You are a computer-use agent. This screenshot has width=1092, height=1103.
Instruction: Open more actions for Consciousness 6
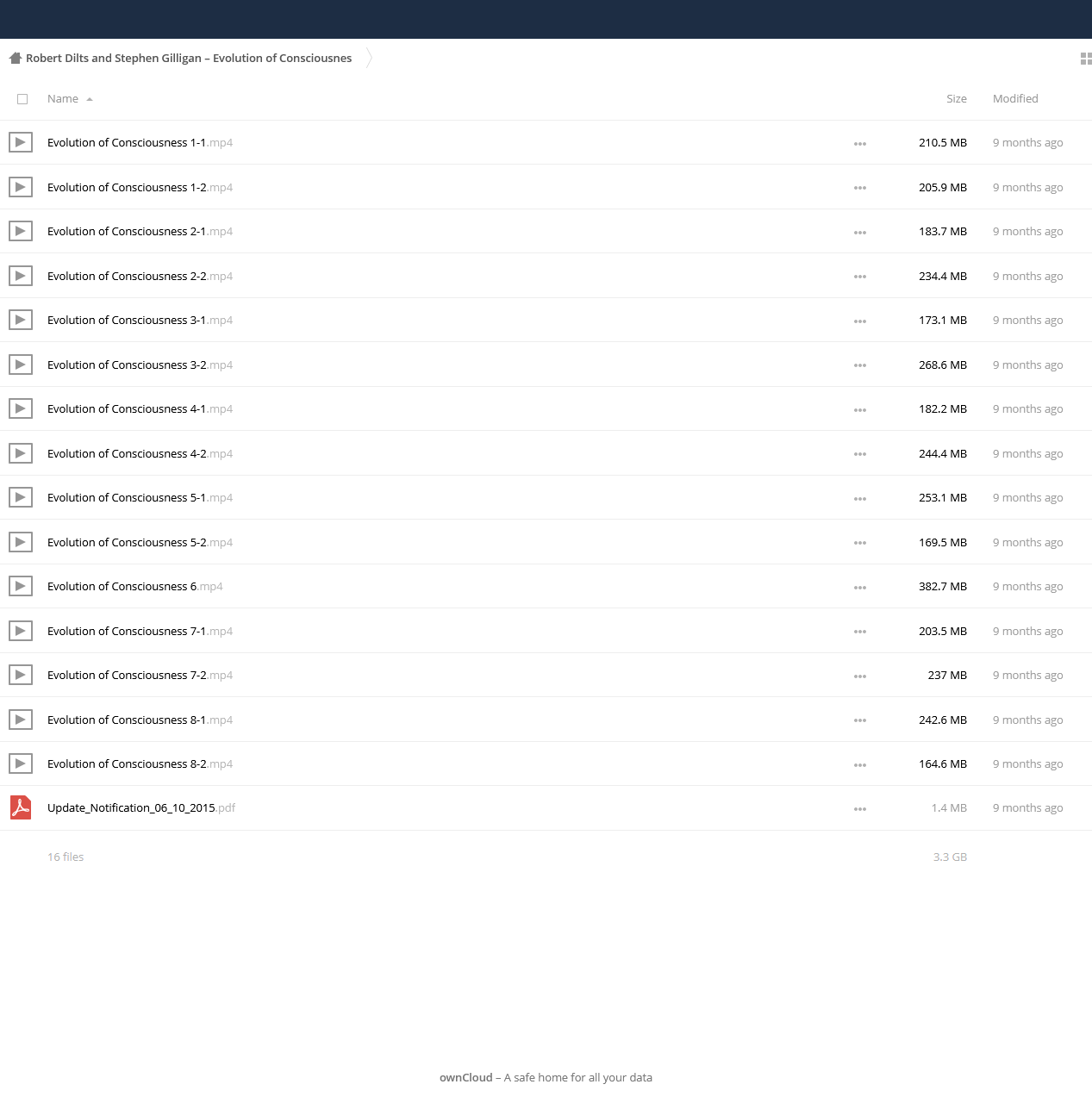(860, 588)
